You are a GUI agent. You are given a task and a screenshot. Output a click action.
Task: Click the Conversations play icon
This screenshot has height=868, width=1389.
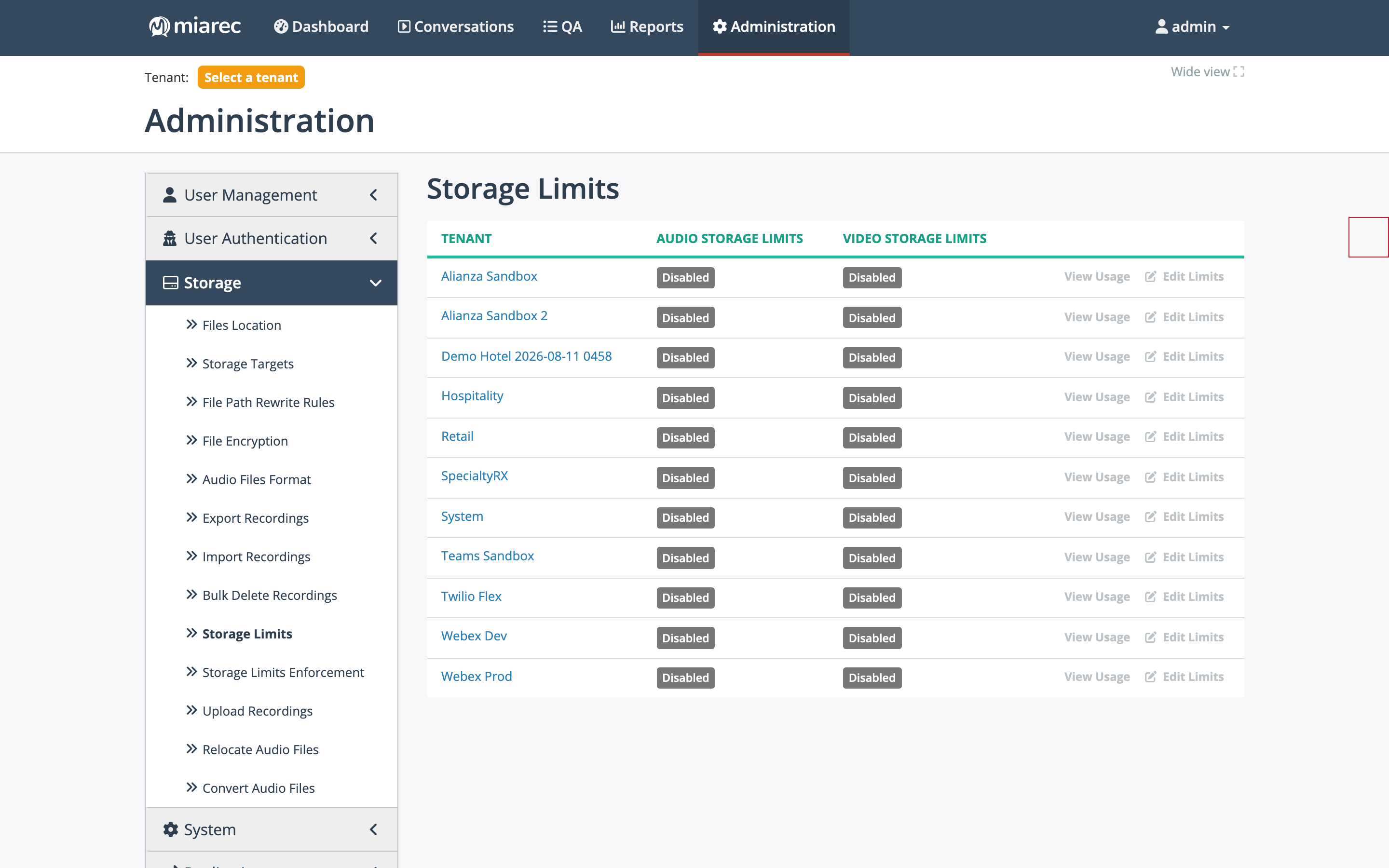pos(404,27)
